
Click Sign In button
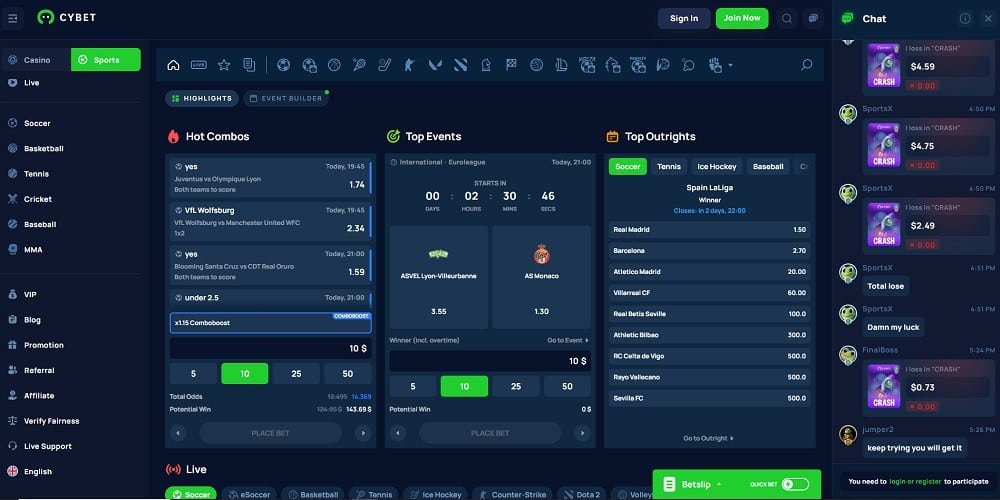pos(684,18)
